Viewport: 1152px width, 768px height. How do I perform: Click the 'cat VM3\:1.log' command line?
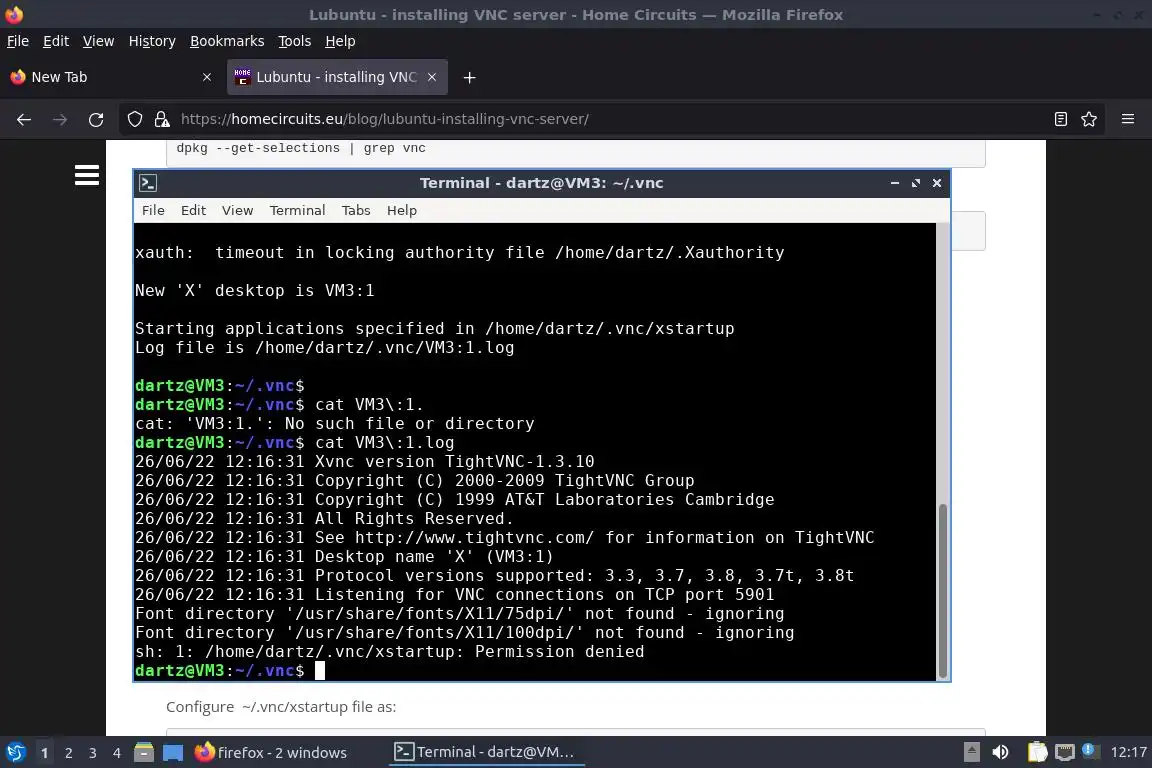click(295, 442)
